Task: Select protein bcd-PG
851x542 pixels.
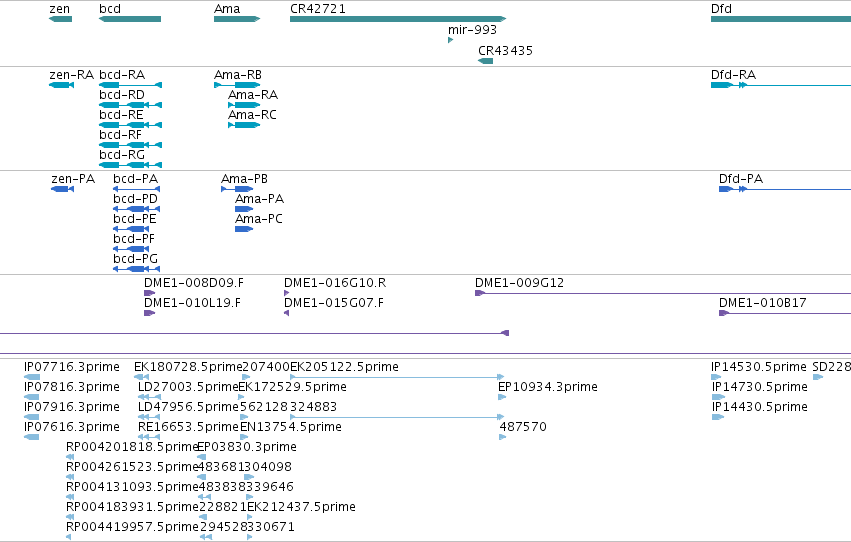Action: (136, 269)
